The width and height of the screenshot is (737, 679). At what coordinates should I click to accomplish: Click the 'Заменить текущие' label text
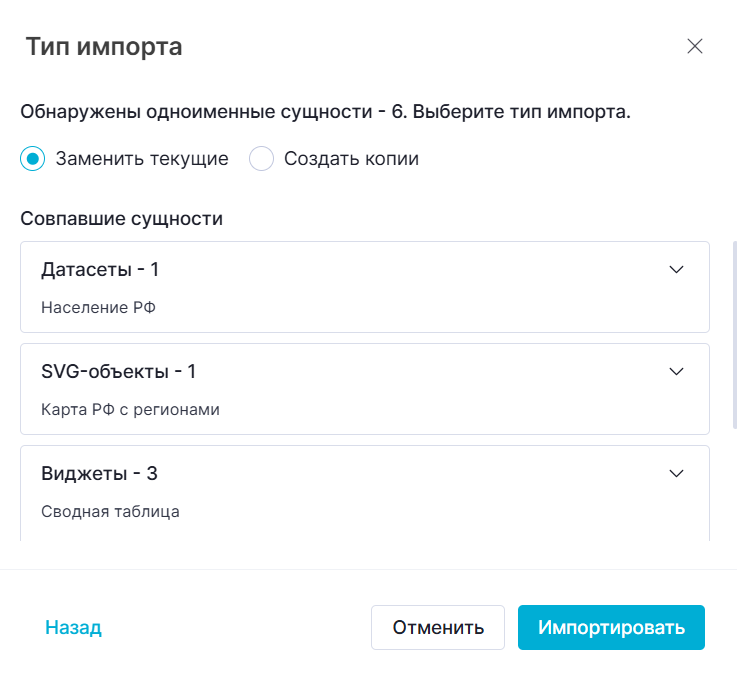[142, 159]
